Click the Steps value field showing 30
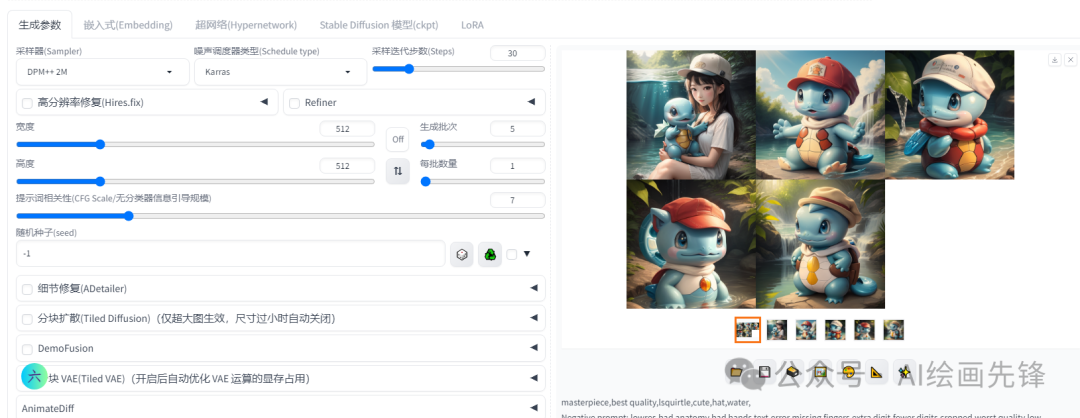This screenshot has width=1080, height=418. click(x=517, y=53)
